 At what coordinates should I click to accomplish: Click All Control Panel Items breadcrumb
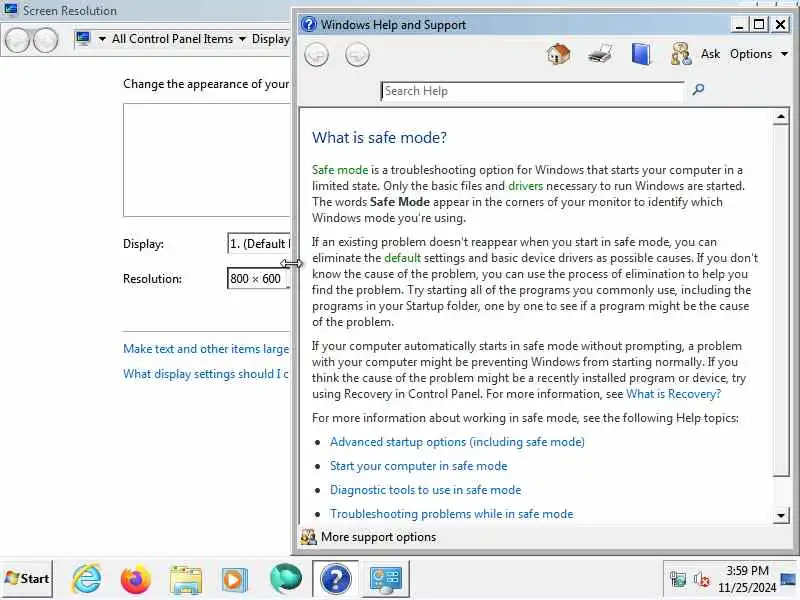point(172,39)
